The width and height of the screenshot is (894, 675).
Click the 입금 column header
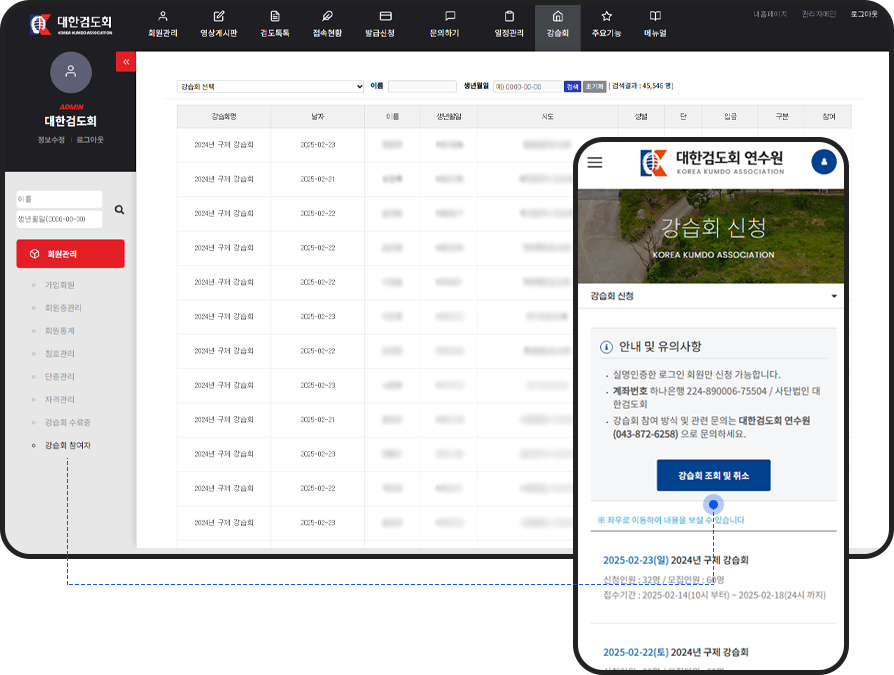730,116
